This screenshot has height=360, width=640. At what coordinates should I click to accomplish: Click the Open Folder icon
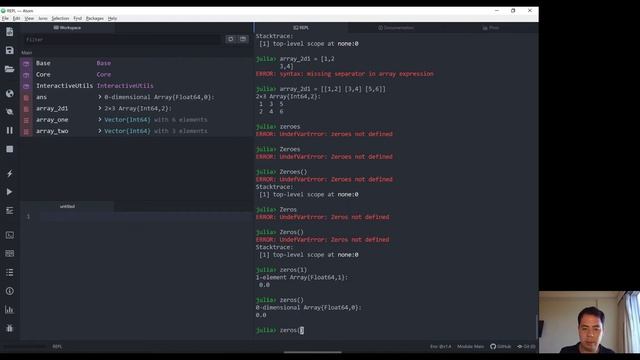[9, 69]
